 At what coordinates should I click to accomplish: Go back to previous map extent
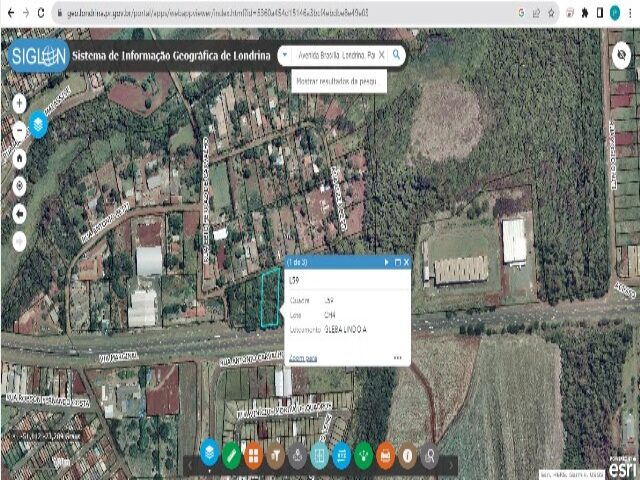[x=19, y=213]
